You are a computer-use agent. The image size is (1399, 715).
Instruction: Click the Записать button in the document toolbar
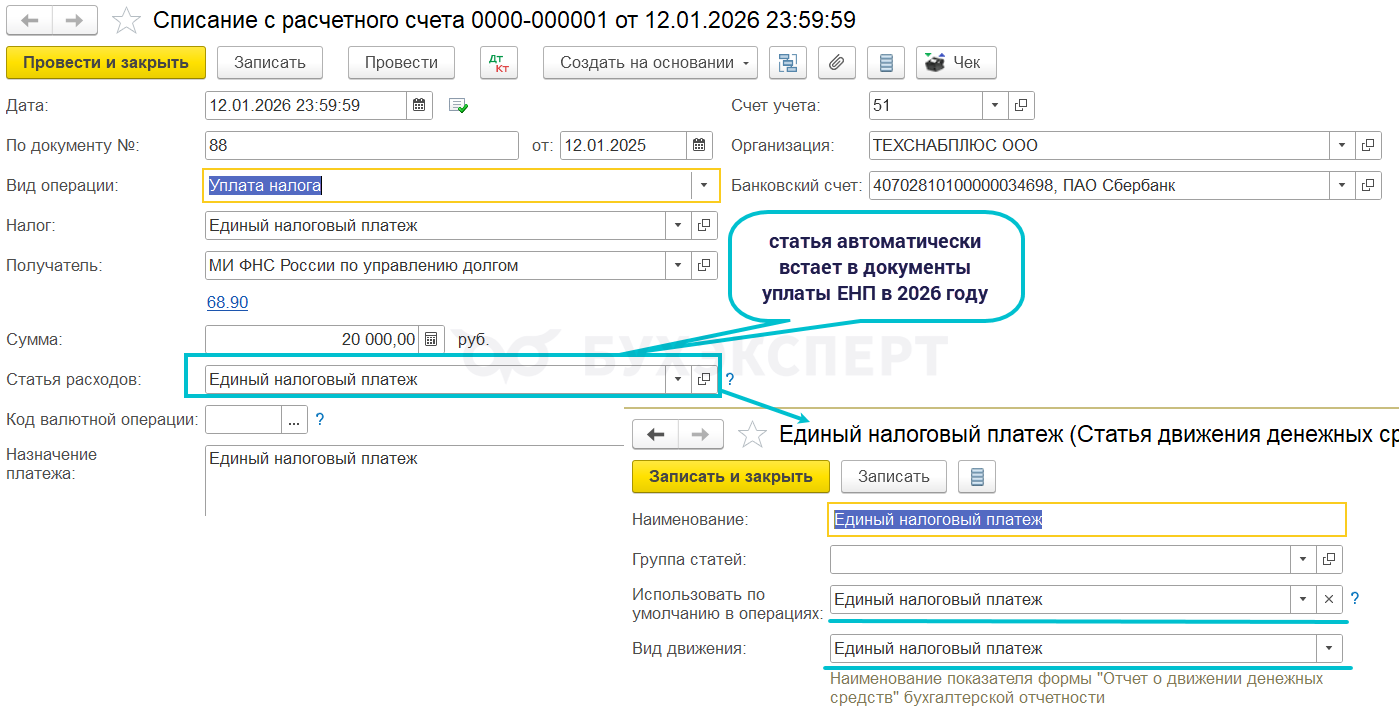click(x=270, y=63)
